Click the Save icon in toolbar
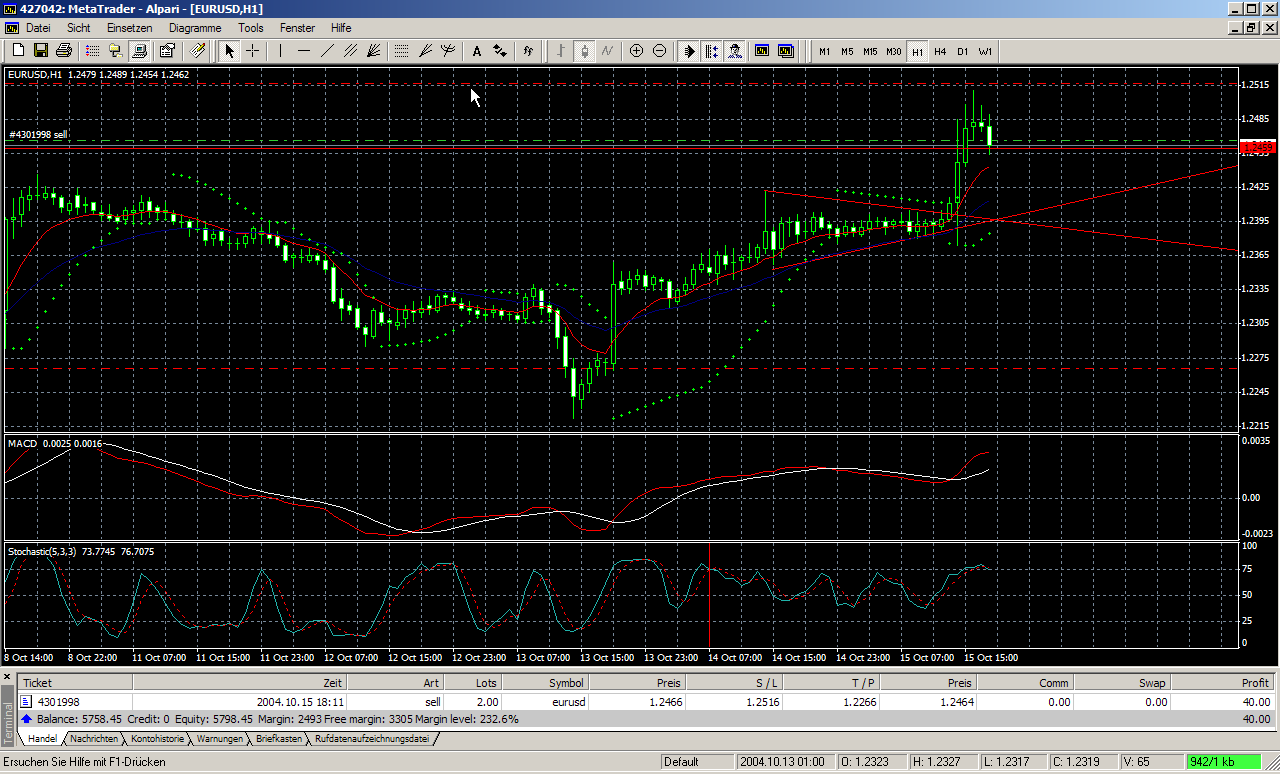Image resolution: width=1280 pixels, height=774 pixels. (41, 51)
